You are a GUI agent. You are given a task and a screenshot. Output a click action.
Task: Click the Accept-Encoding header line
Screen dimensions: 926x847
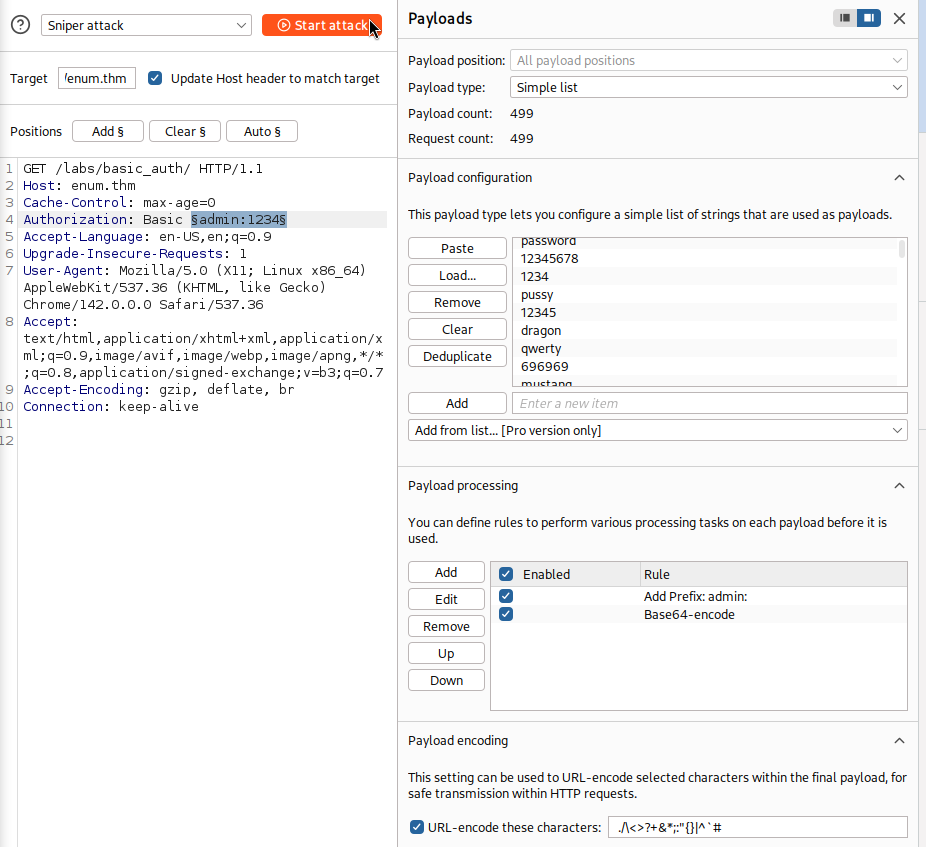point(159,389)
